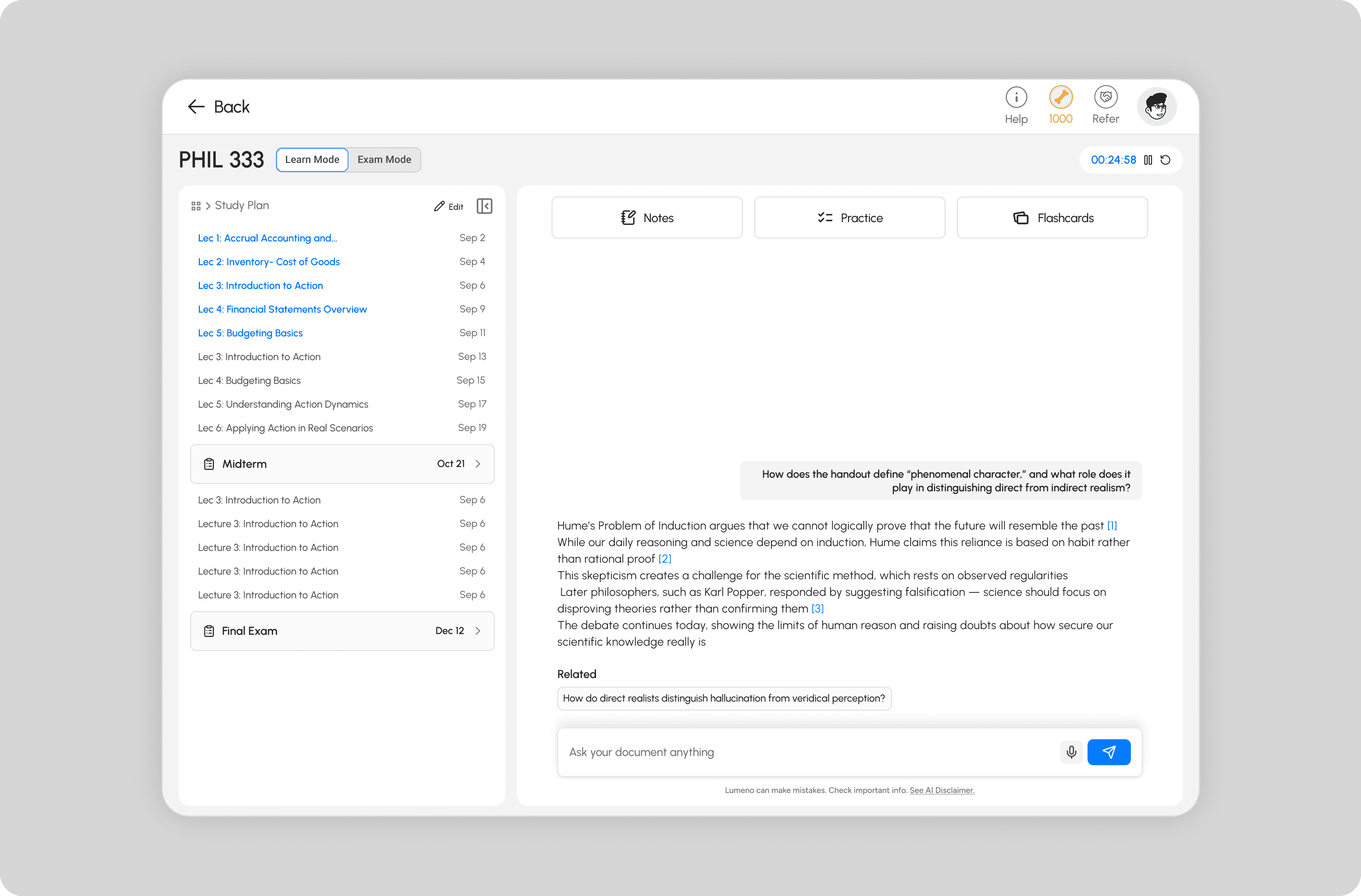The height and width of the screenshot is (896, 1361).
Task: Open the See AI Disclaimer link
Action: point(942,790)
